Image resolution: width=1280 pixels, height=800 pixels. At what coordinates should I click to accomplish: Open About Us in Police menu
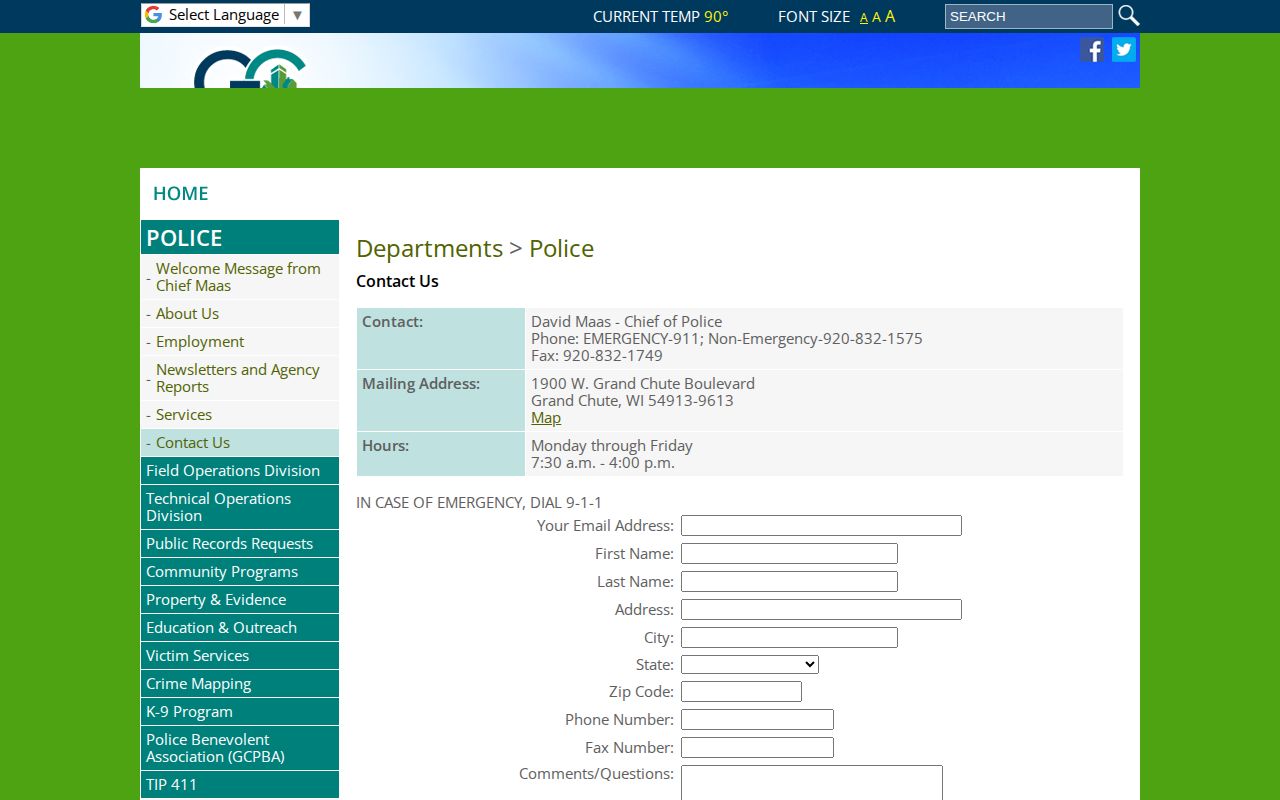tap(240, 314)
